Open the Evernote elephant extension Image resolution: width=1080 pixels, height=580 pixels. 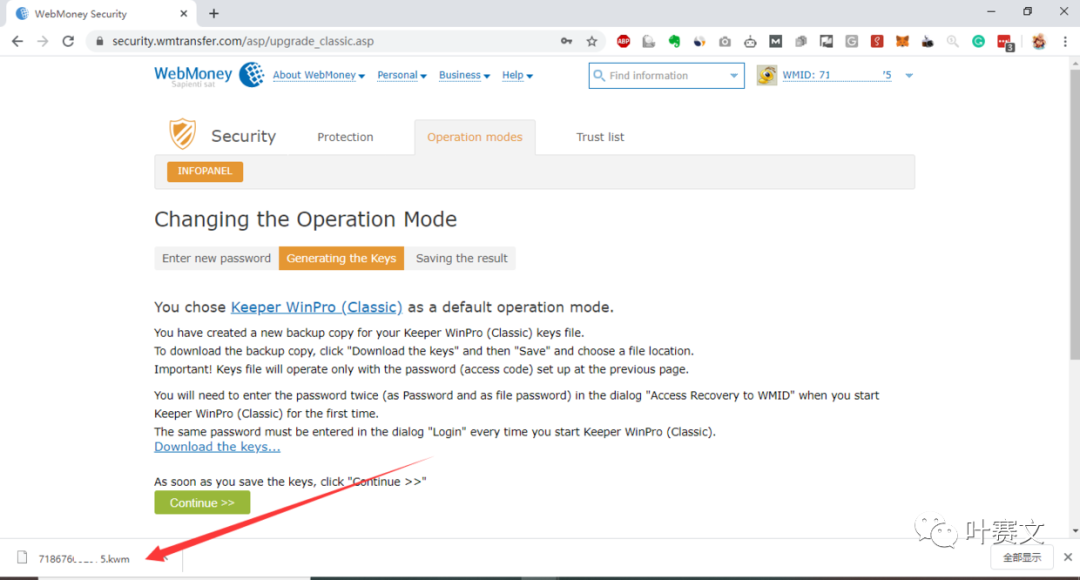[674, 41]
